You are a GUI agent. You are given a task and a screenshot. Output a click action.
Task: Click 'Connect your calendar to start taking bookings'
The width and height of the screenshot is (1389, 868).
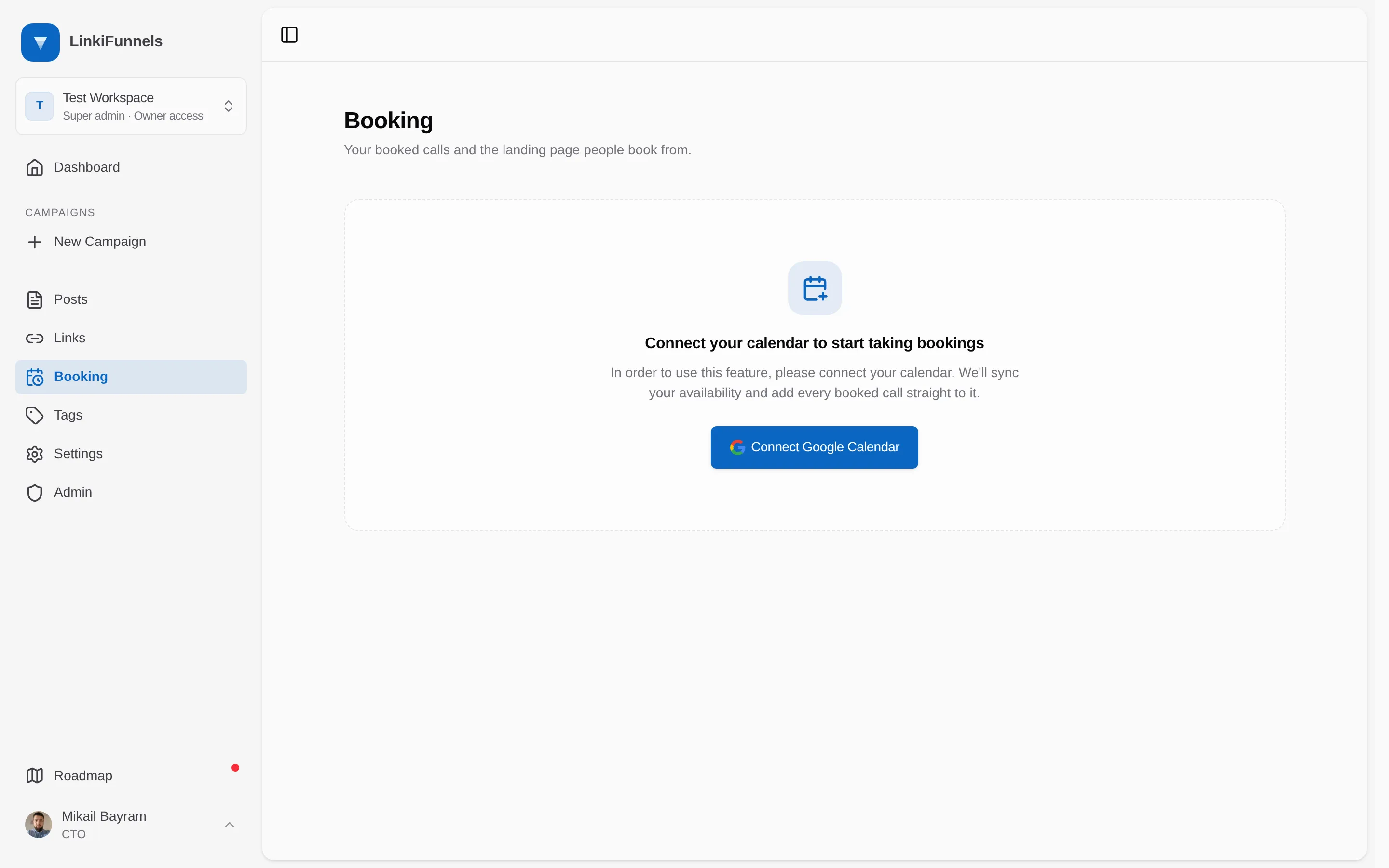pos(814,343)
